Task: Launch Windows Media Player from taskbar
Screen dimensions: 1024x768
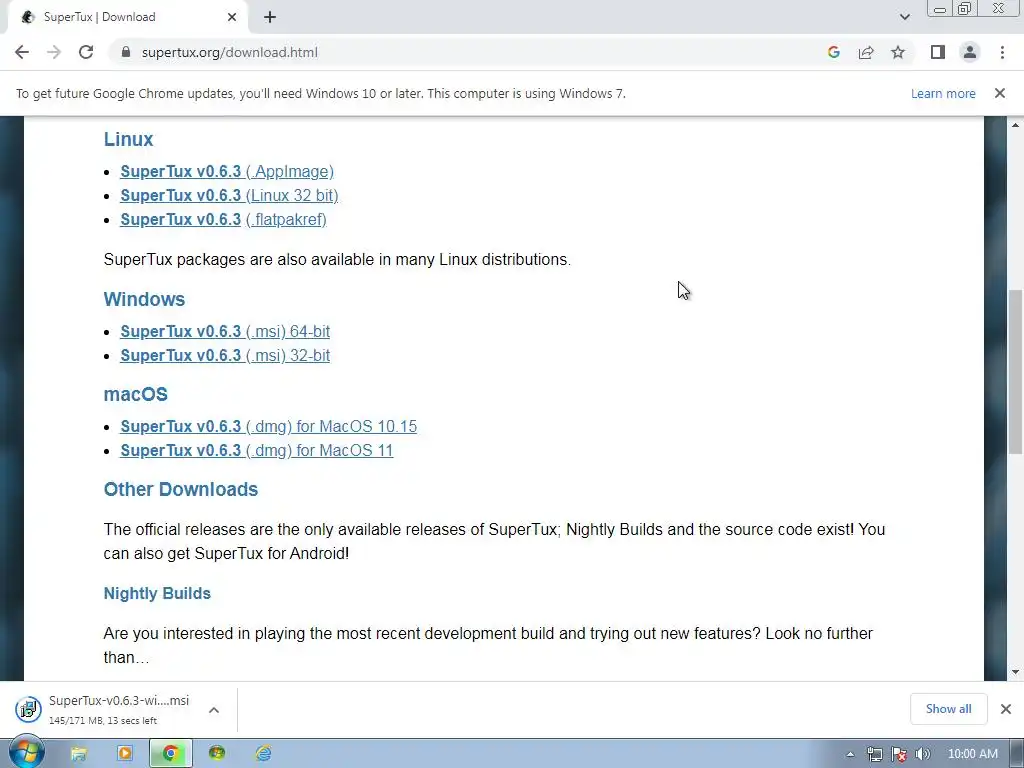Action: [125, 754]
